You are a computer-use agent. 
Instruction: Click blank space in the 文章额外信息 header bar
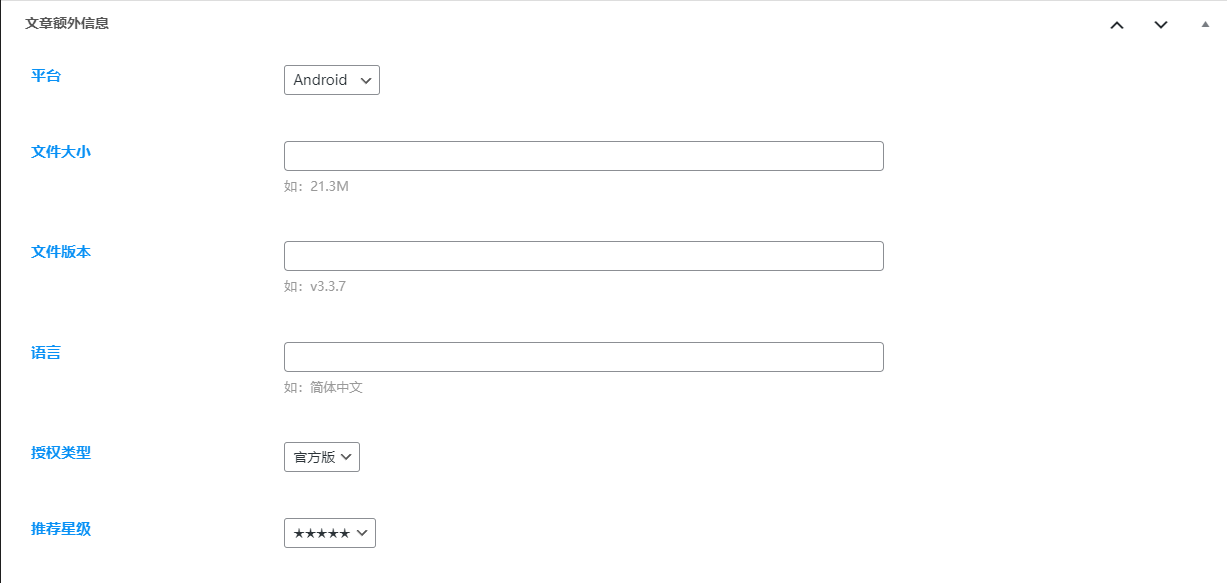coord(600,24)
